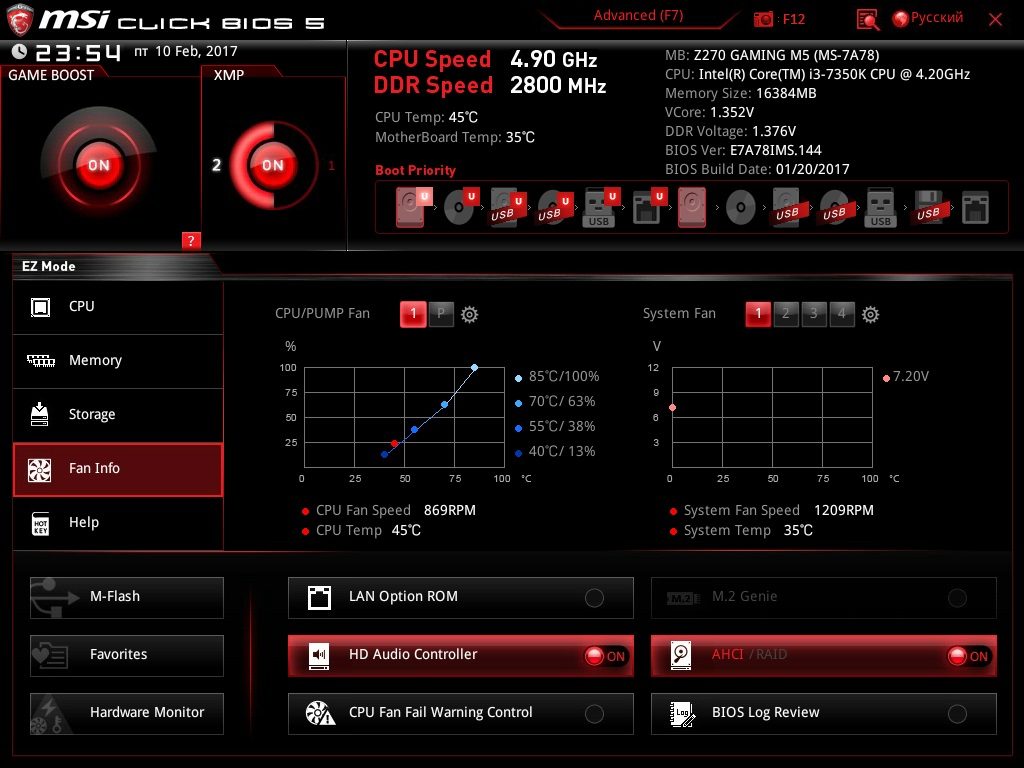Select the legacy CD/DVD icon without U badge
This screenshot has width=1024, height=768.
tap(741, 208)
